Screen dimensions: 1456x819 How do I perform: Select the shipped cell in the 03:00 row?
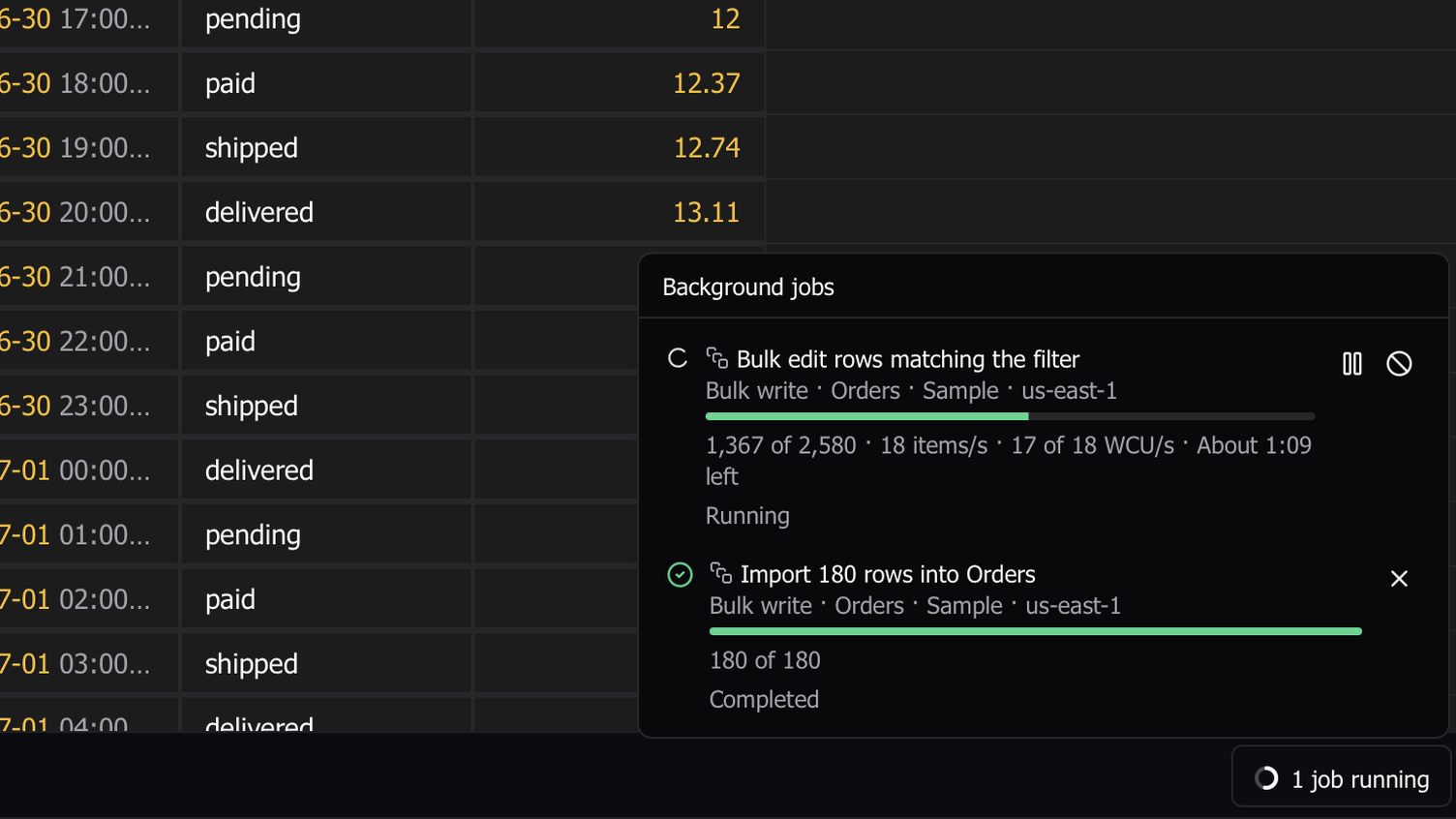[326, 664]
